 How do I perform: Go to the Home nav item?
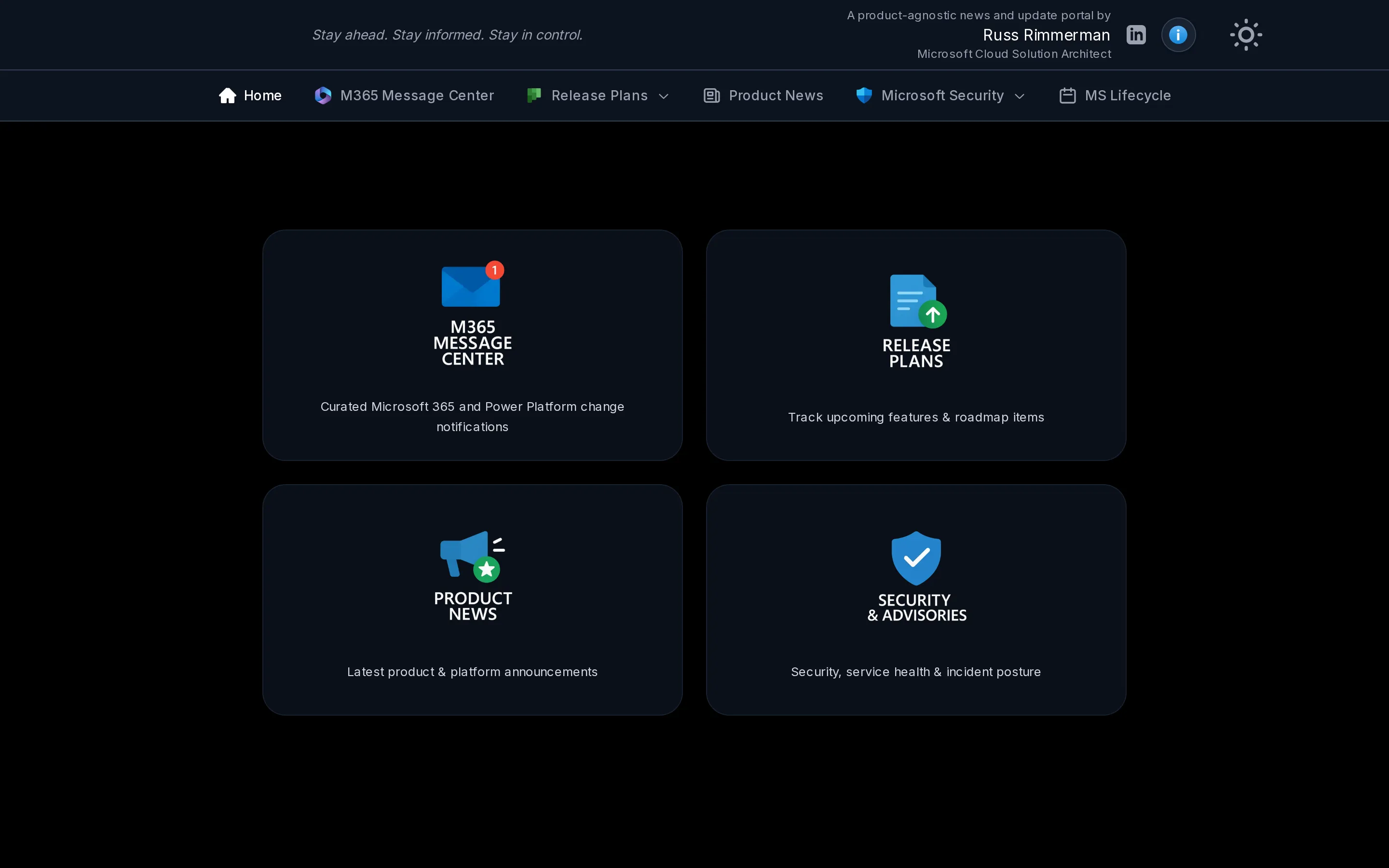coord(250,95)
